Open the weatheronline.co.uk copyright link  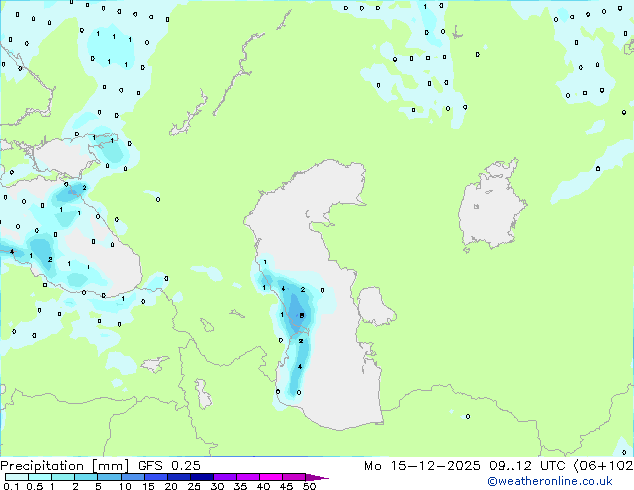tap(550, 481)
